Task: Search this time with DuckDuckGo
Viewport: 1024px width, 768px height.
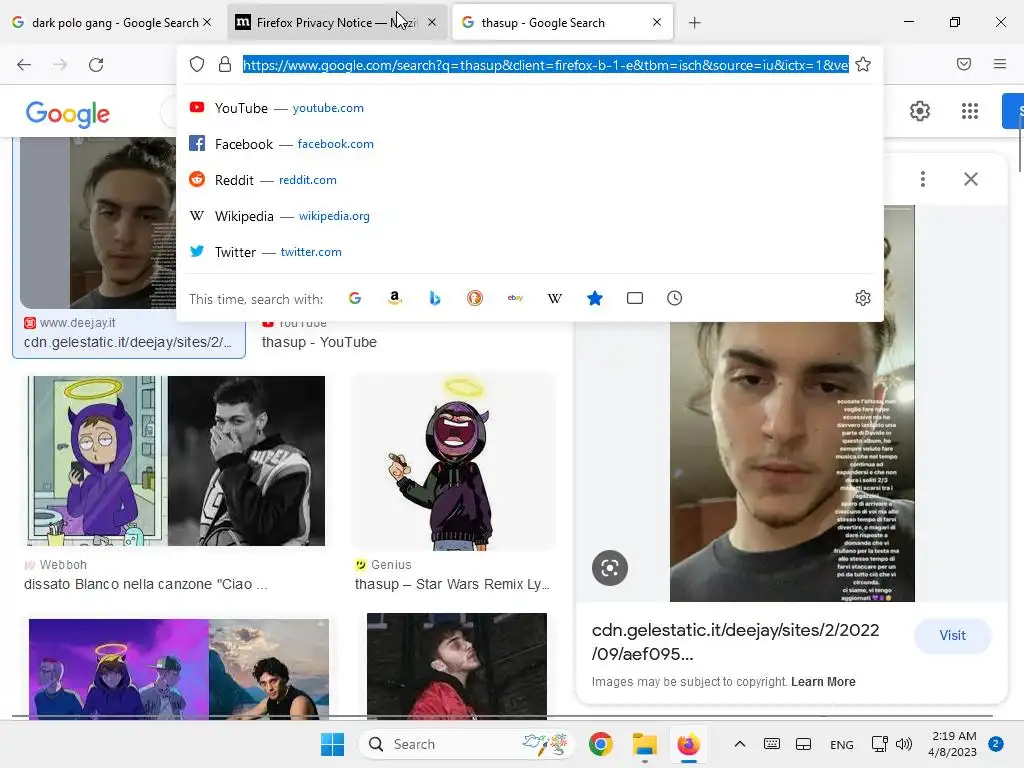Action: pyautogui.click(x=475, y=298)
